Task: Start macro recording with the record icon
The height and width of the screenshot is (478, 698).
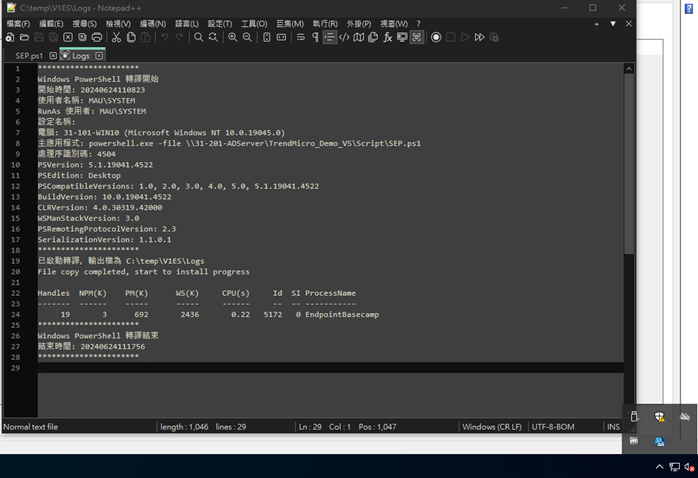Action: [x=436, y=37]
